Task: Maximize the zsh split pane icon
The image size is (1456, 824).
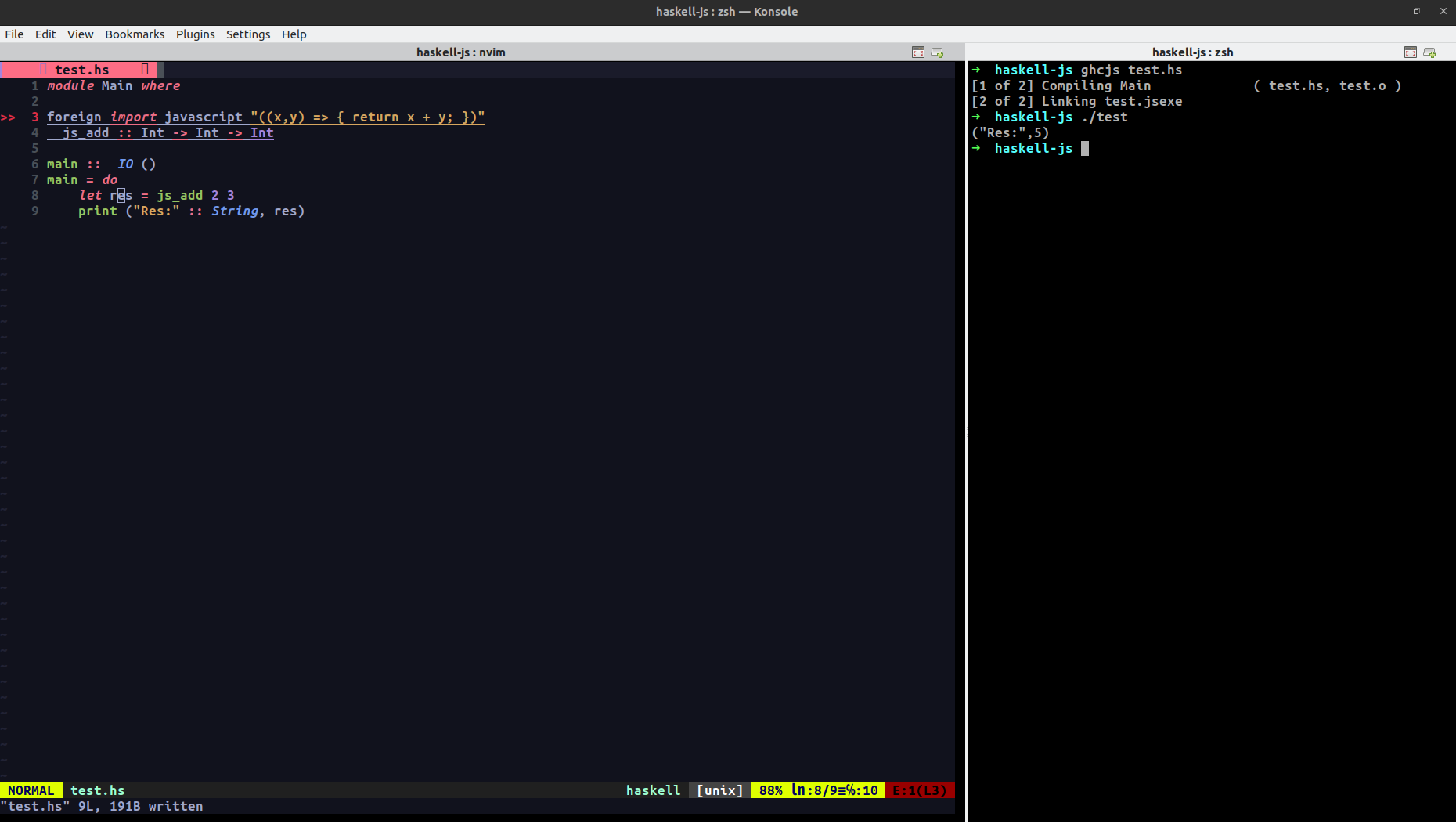Action: coord(1411,52)
